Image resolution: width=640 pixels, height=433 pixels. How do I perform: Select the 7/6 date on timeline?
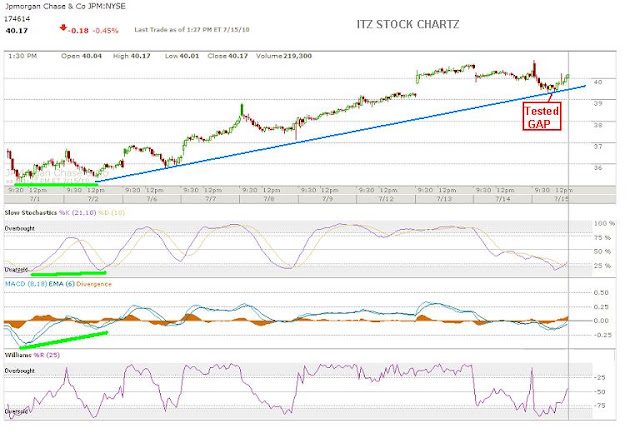pyautogui.click(x=152, y=199)
